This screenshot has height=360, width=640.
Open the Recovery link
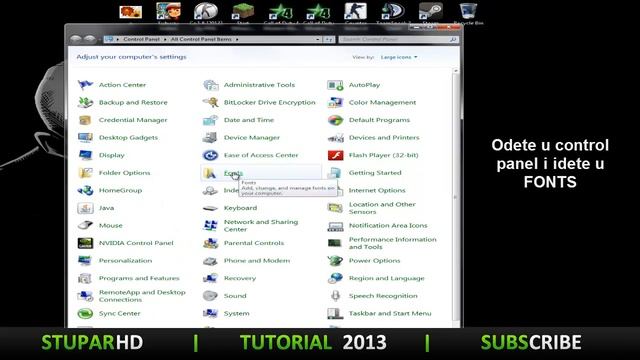click(240, 278)
